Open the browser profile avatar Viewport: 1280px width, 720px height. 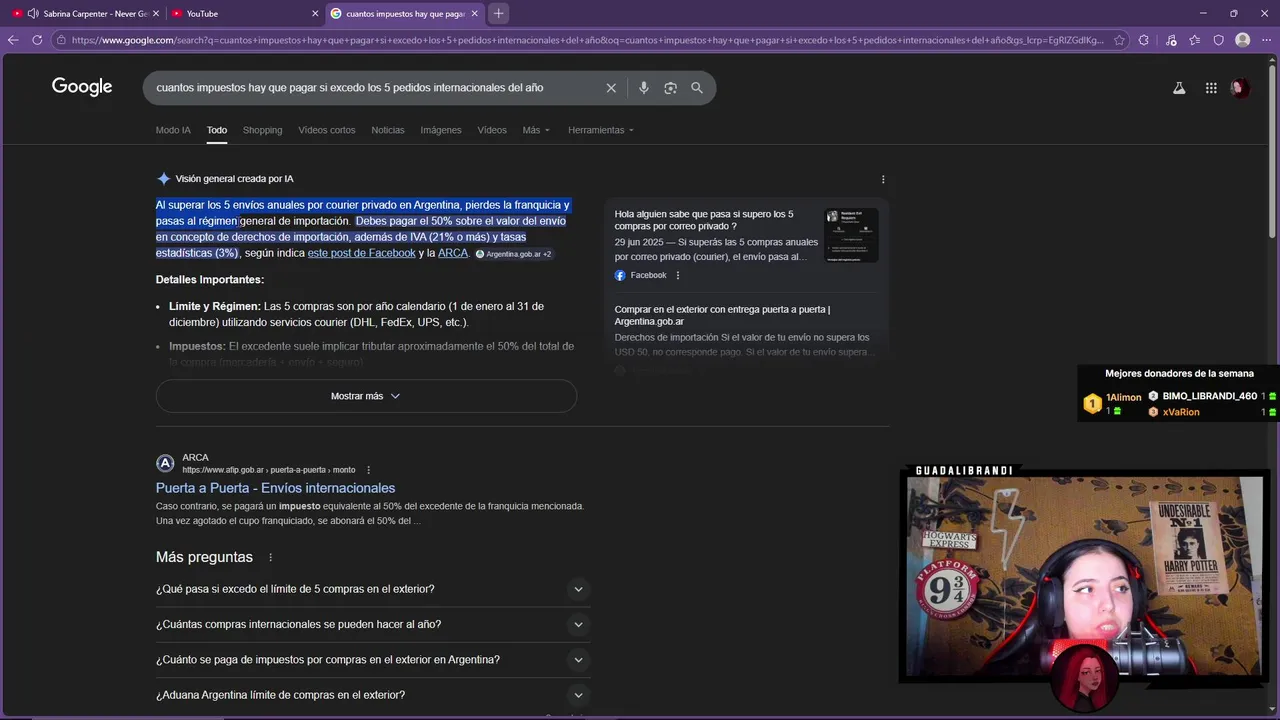point(1242,40)
